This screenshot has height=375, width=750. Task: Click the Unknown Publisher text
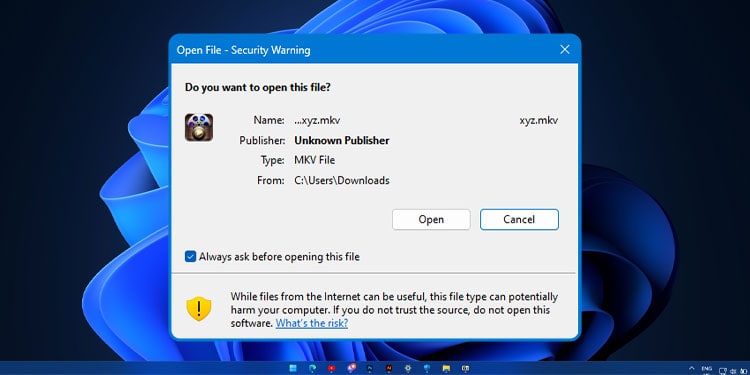tap(342, 141)
